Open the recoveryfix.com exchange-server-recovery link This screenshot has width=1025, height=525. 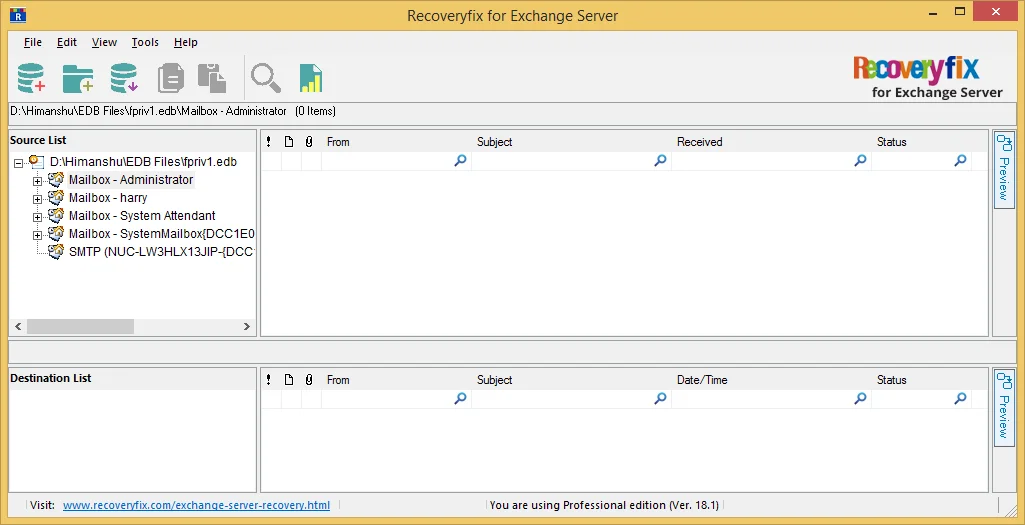pos(196,505)
